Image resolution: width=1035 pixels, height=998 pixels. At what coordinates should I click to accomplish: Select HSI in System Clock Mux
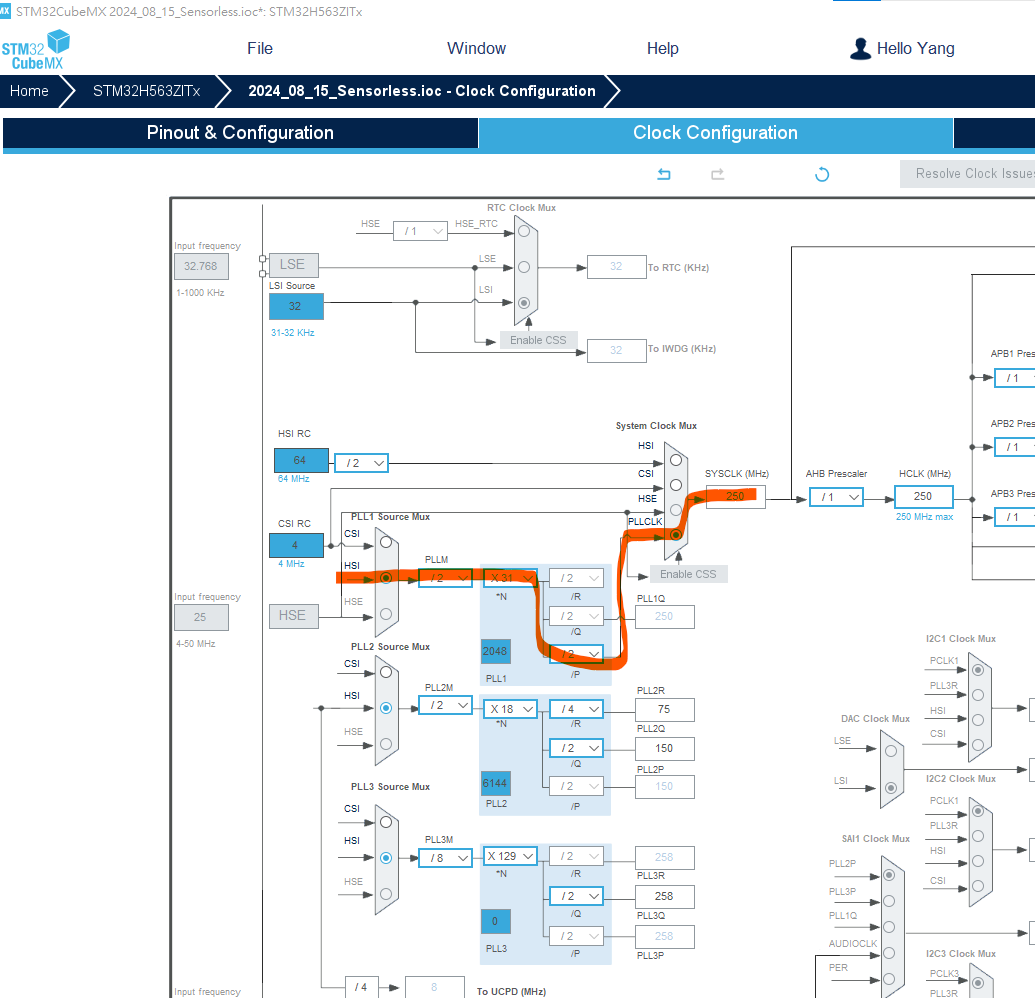676,460
